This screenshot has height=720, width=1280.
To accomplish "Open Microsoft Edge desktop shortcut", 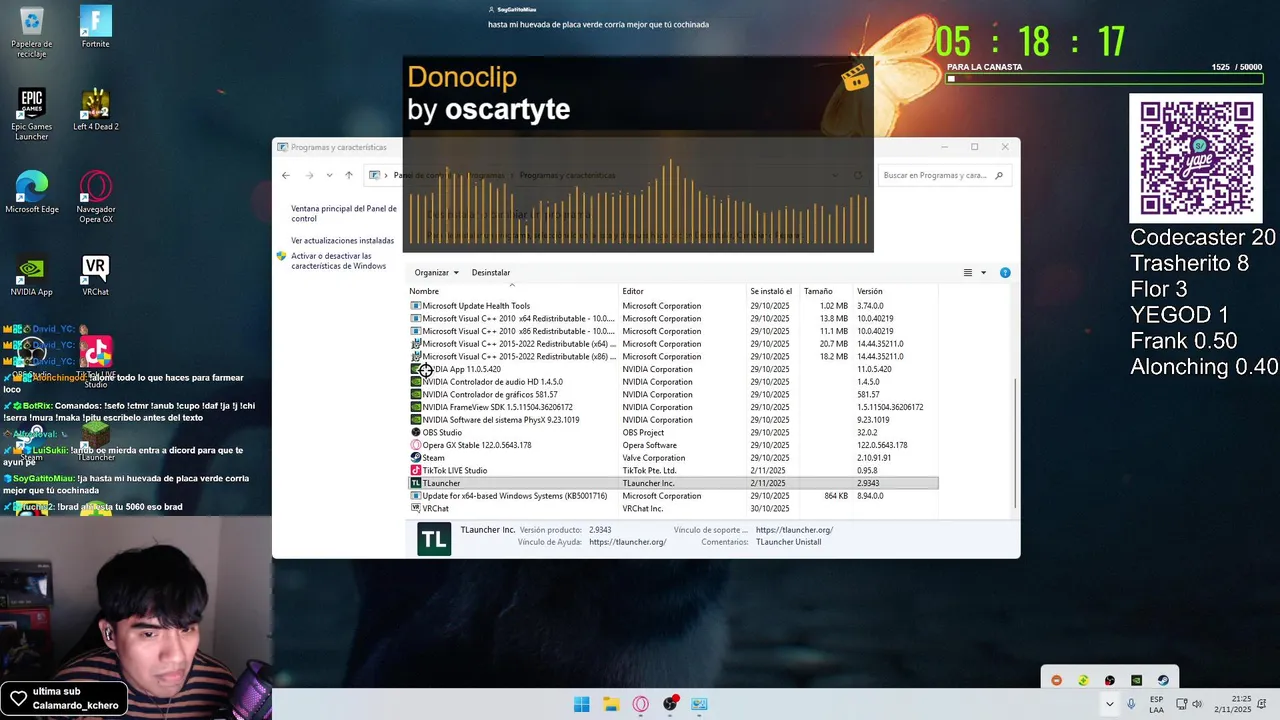I will 31,192.
